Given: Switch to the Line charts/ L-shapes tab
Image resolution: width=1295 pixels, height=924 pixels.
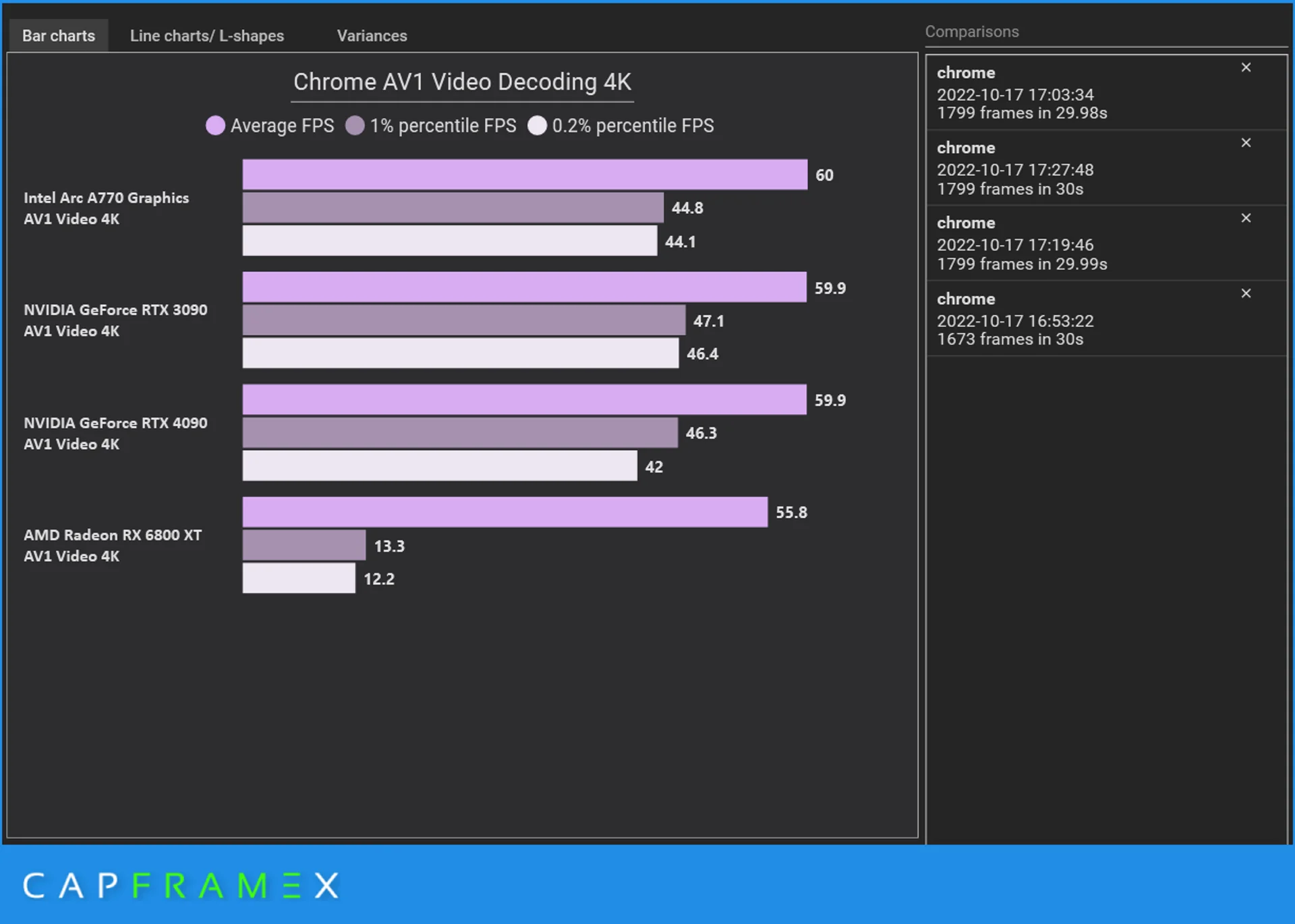Looking at the screenshot, I should click(x=207, y=36).
